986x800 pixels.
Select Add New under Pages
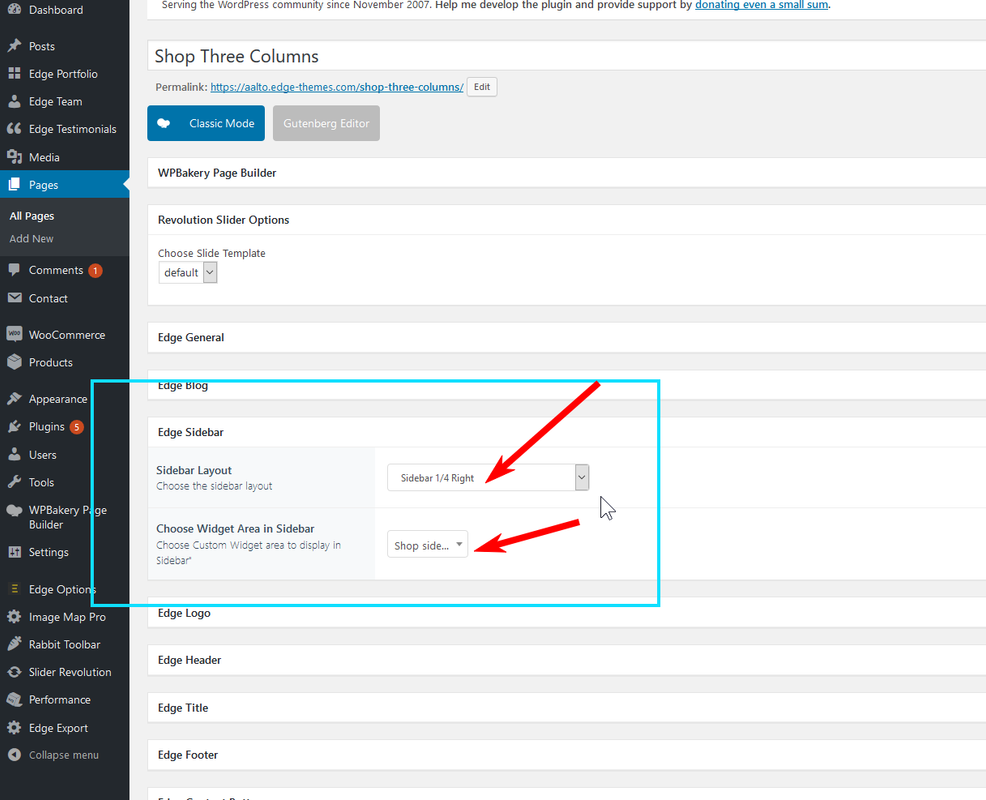click(x=31, y=239)
